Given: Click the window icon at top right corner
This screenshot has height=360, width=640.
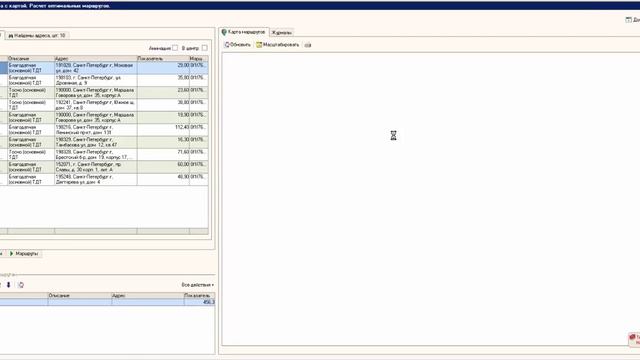Looking at the screenshot, I should point(629,20).
